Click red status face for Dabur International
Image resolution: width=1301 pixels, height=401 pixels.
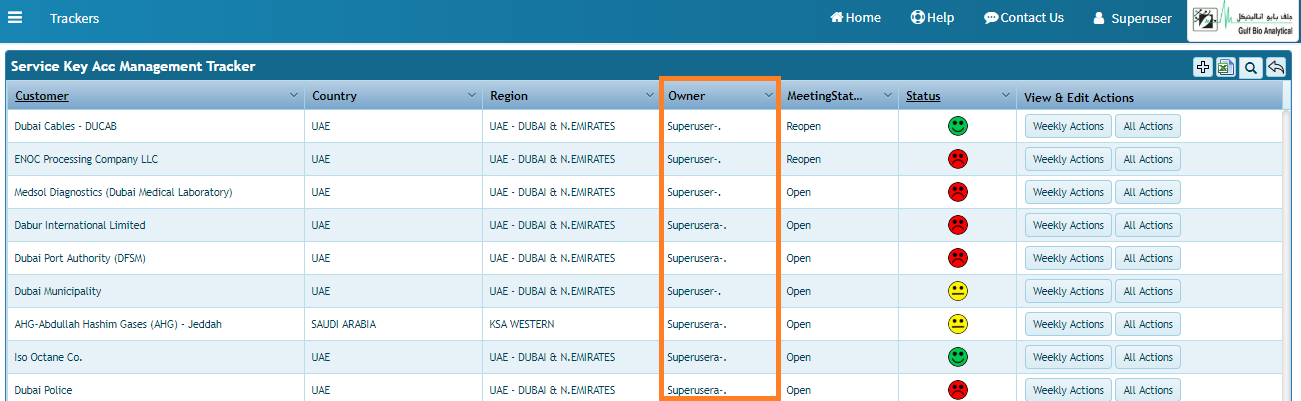pyautogui.click(x=958, y=225)
